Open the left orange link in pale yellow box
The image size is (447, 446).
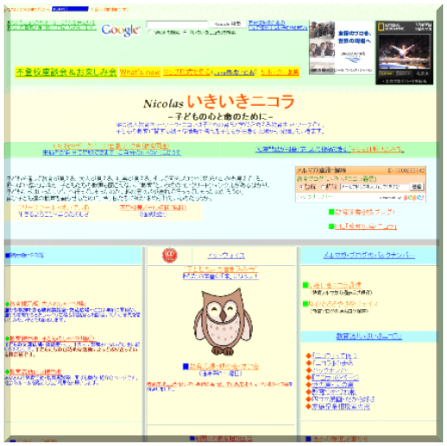53,208
